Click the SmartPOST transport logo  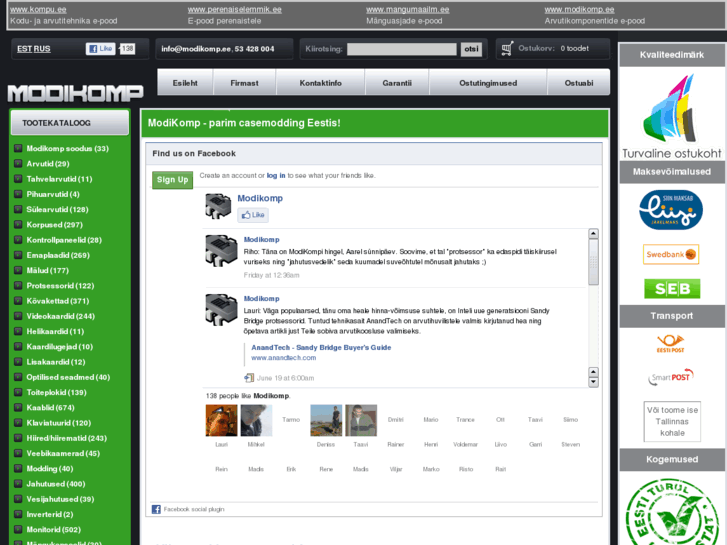click(x=670, y=377)
